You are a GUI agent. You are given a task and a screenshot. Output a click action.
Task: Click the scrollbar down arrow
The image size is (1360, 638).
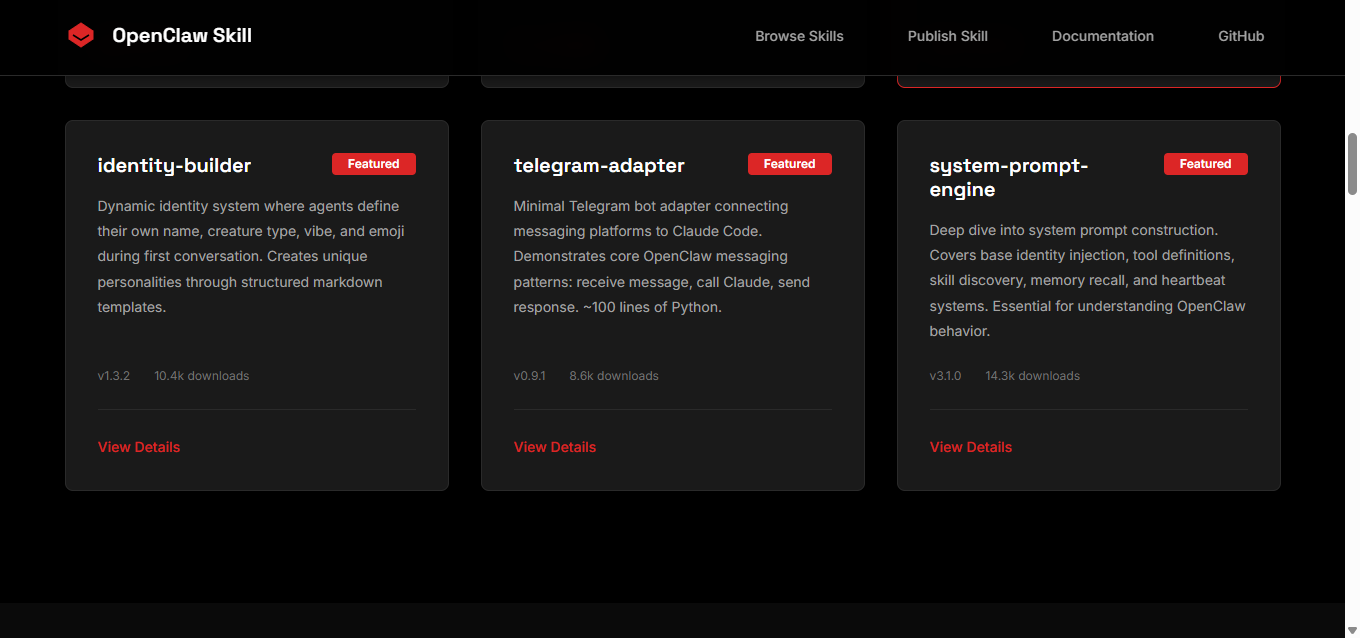[x=1352, y=629]
